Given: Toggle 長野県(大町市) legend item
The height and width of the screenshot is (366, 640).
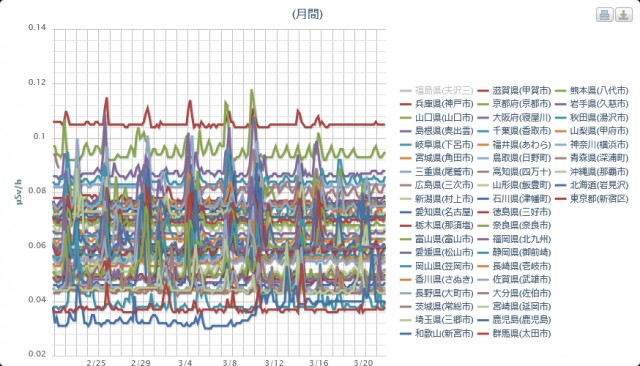Looking at the screenshot, I should pyautogui.click(x=436, y=293).
